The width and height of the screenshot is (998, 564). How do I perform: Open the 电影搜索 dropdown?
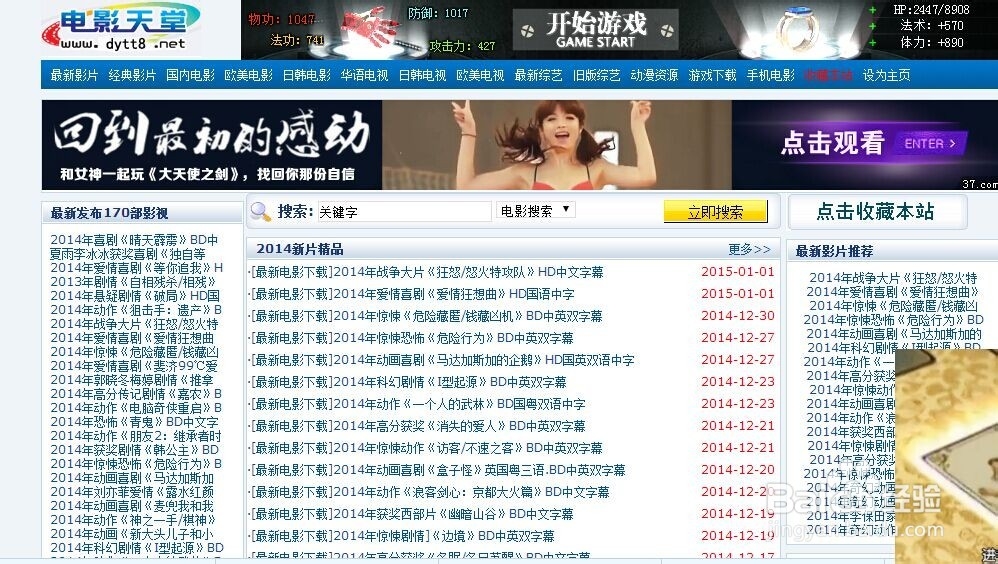pyautogui.click(x=536, y=210)
